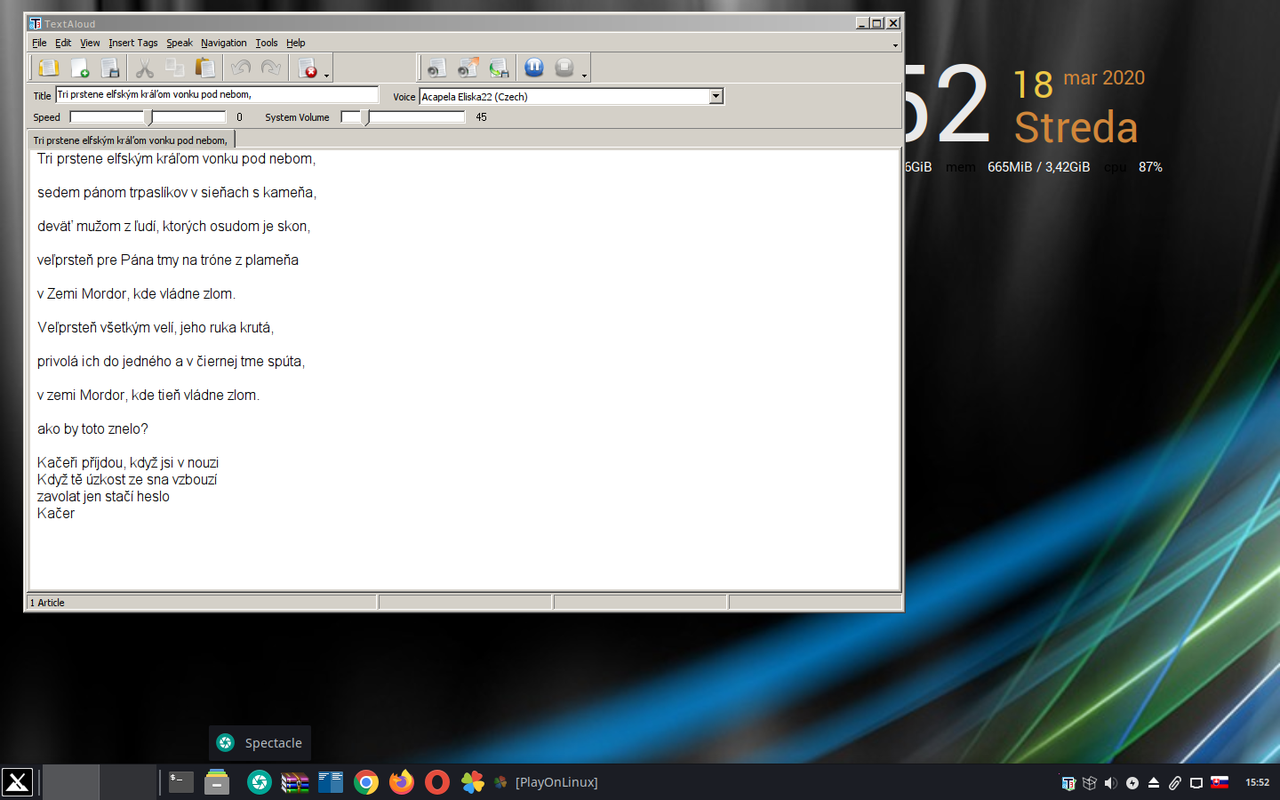This screenshot has height=800, width=1280.
Task: Pause speech with the blue pause button
Action: coord(534,67)
